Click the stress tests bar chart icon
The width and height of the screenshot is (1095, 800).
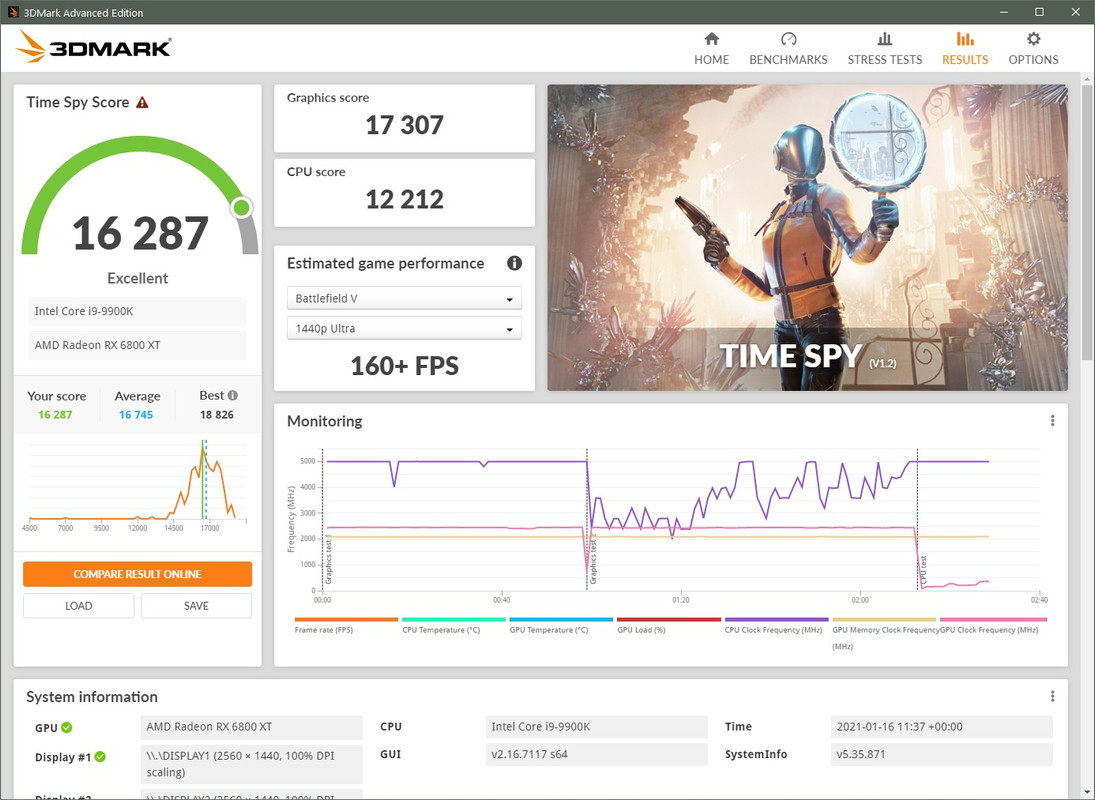(x=885, y=38)
